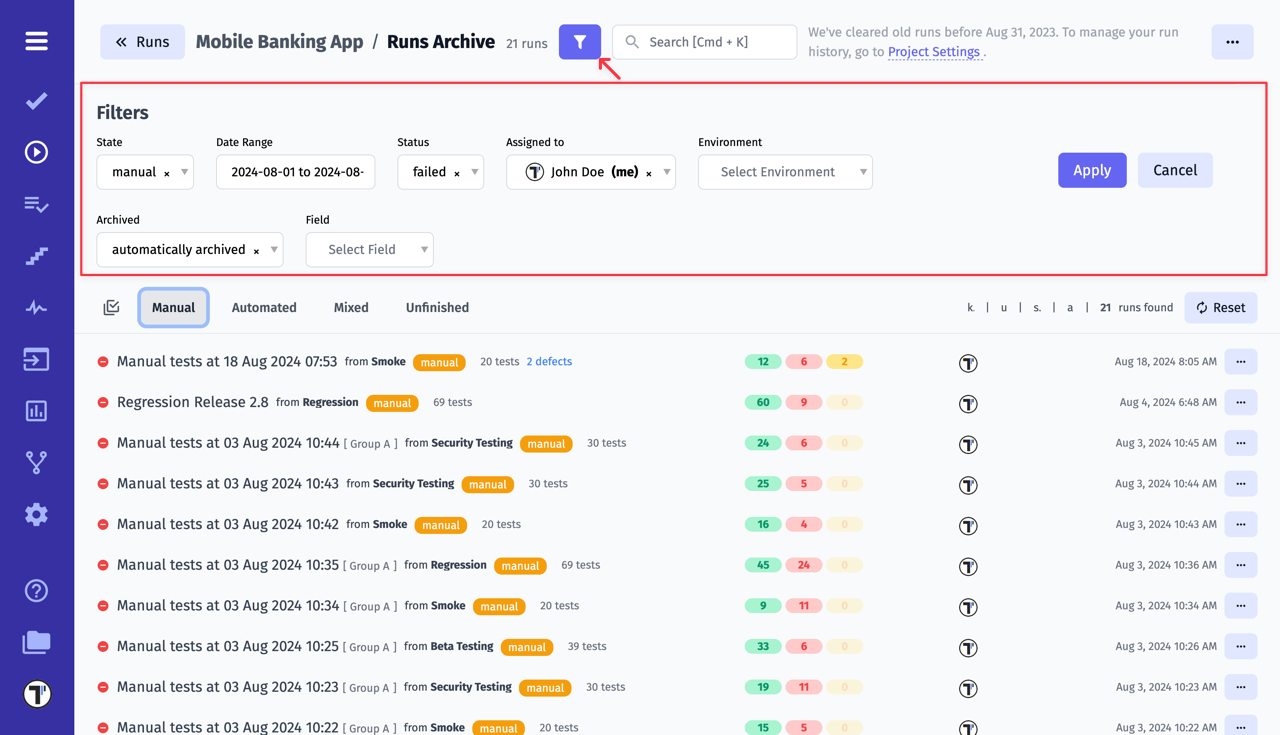Viewport: 1280px width, 735px height.
Task: Open the Imports arrow icon in sidebar
Action: (x=36, y=359)
